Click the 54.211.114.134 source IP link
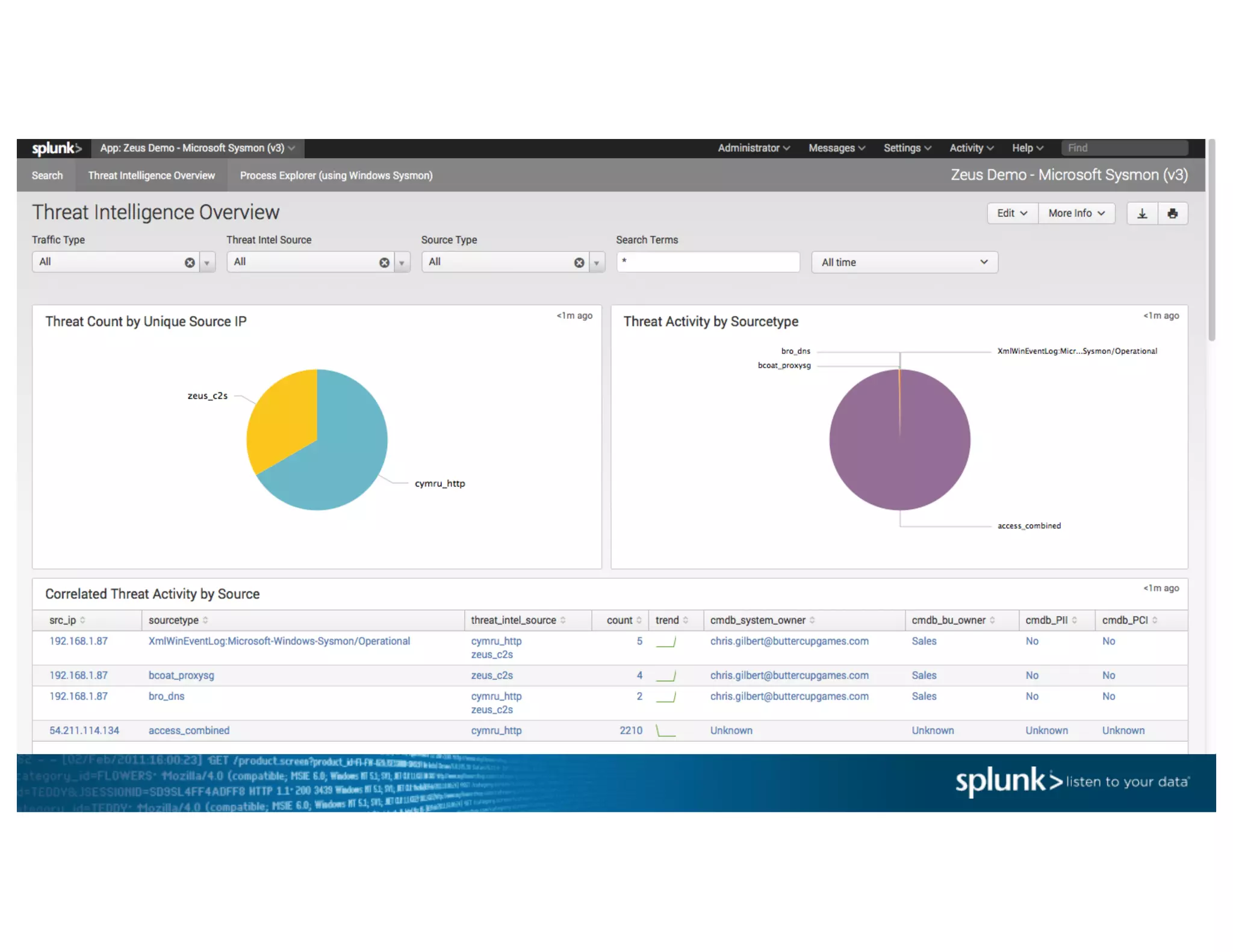The image size is (1233, 952). tap(84, 731)
